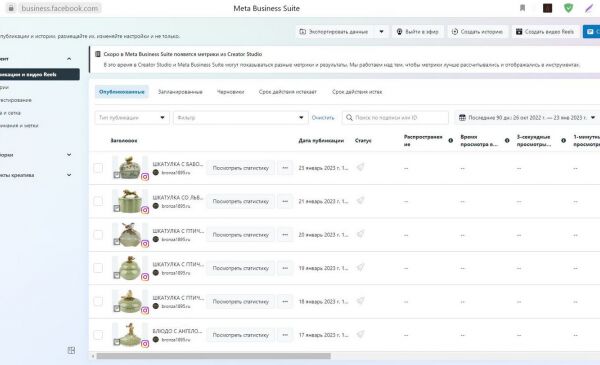Click the status icon in 20 январь row
Screen dimensions: 600x365
click(360, 234)
